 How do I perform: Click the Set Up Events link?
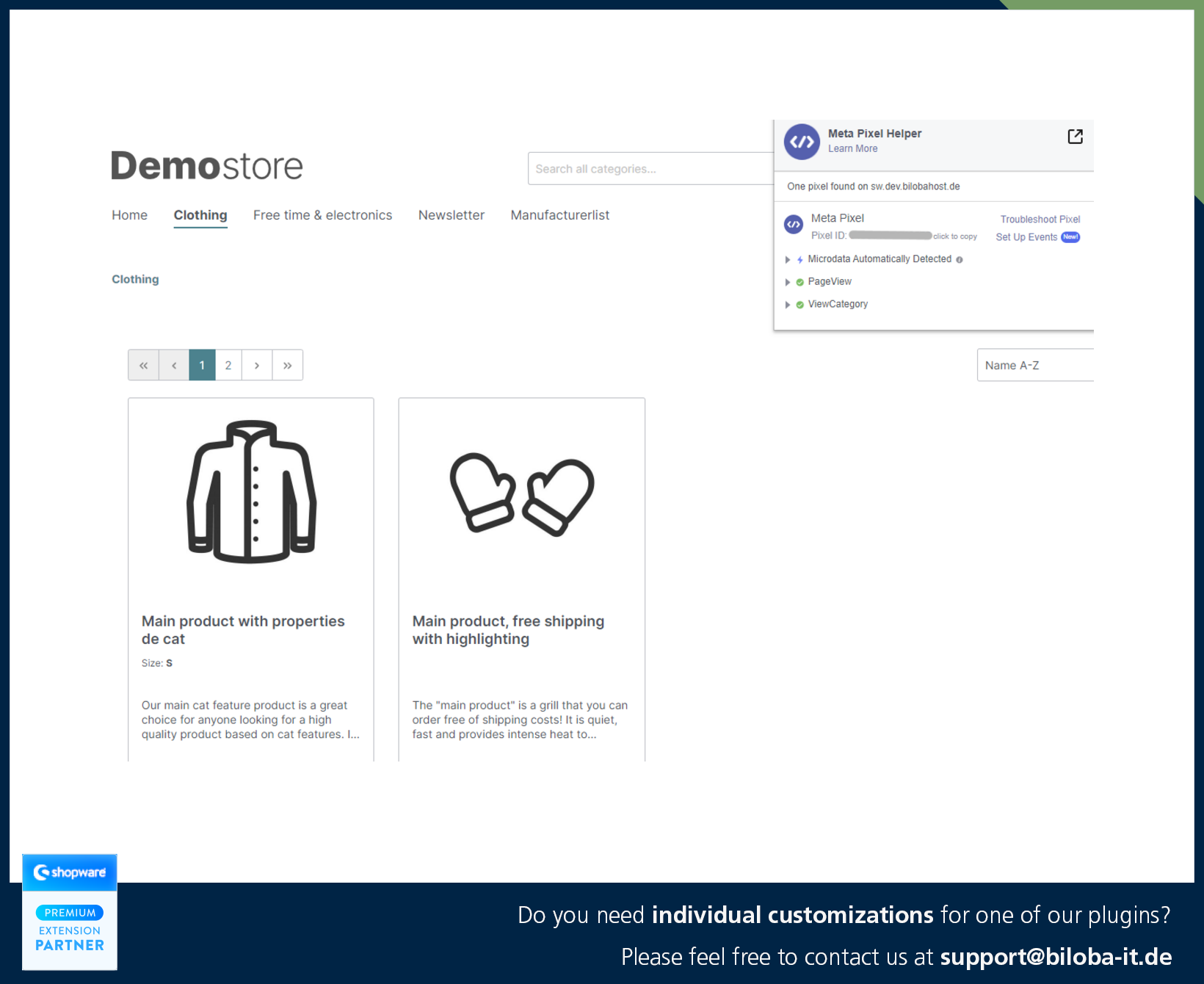click(x=1026, y=237)
